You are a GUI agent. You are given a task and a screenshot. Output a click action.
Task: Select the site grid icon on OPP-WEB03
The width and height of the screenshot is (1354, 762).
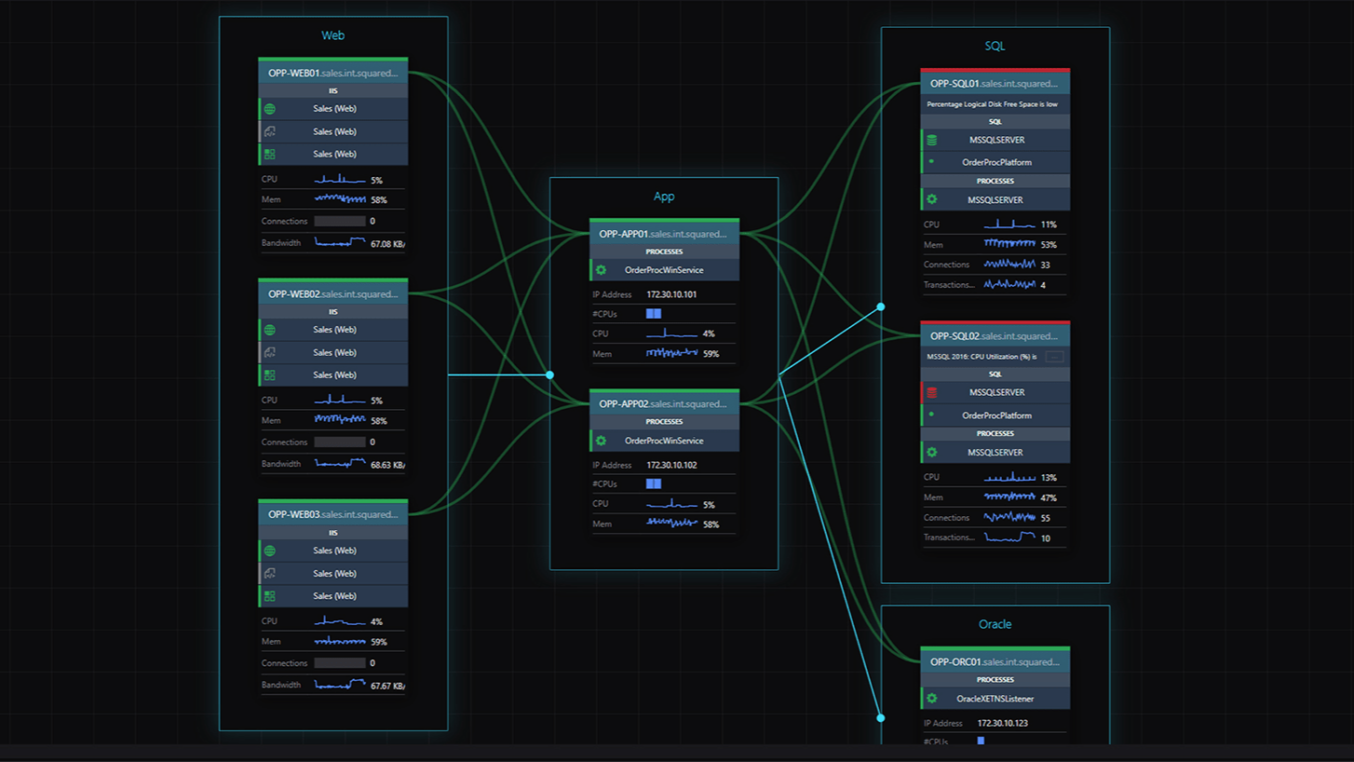point(268,595)
